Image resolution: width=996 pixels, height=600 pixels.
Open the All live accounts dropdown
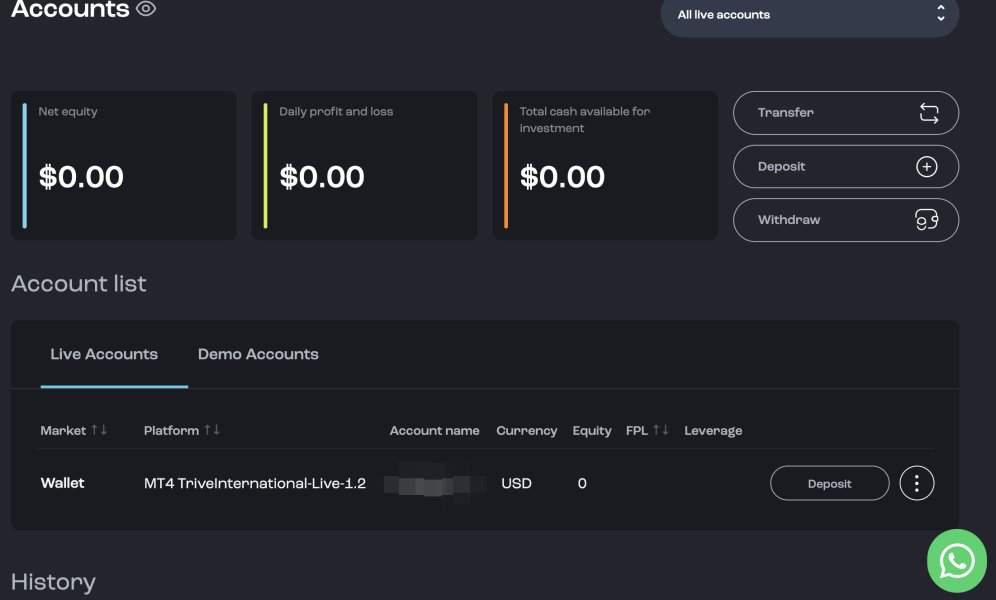click(809, 15)
